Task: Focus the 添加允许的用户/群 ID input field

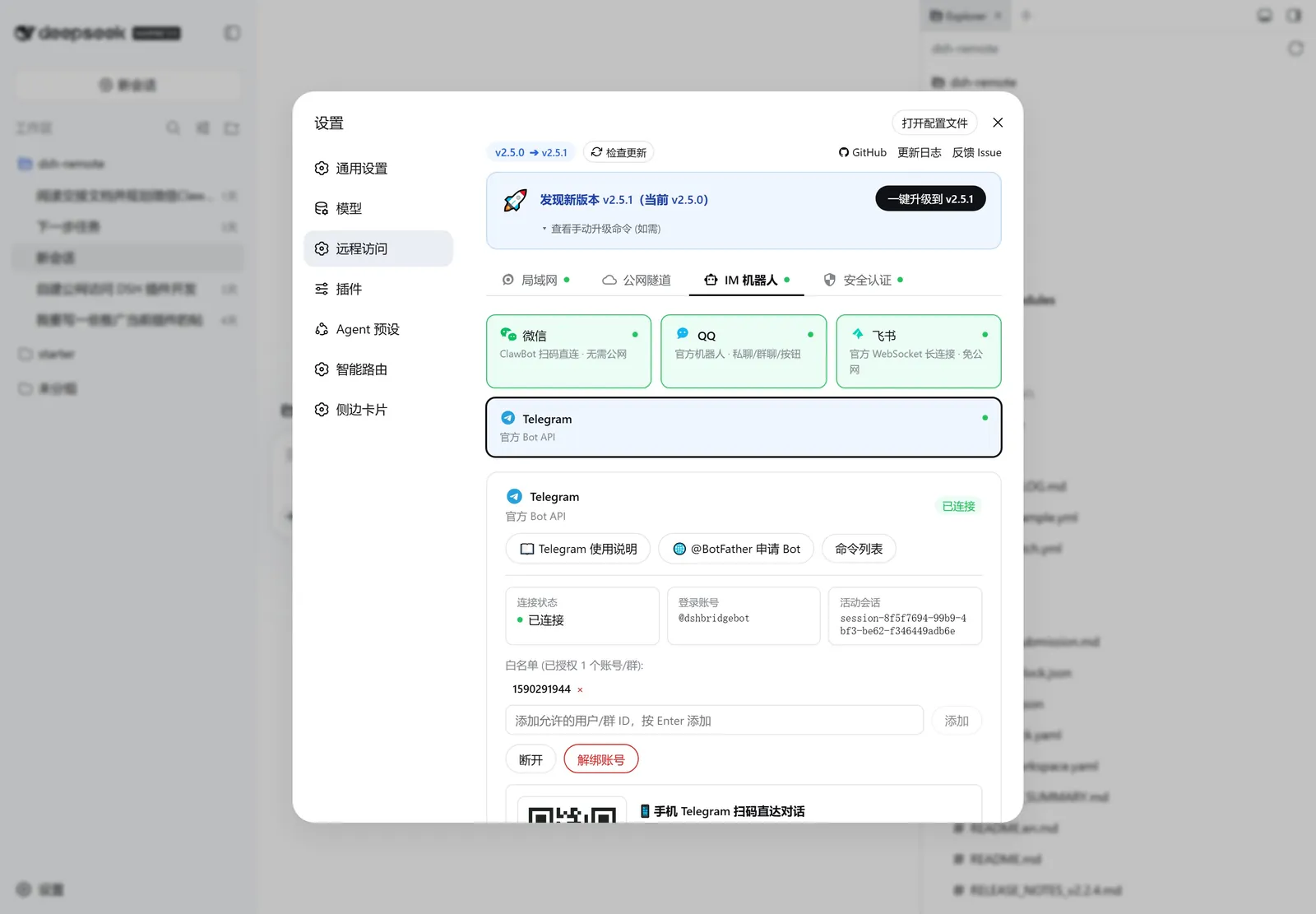Action: click(714, 721)
